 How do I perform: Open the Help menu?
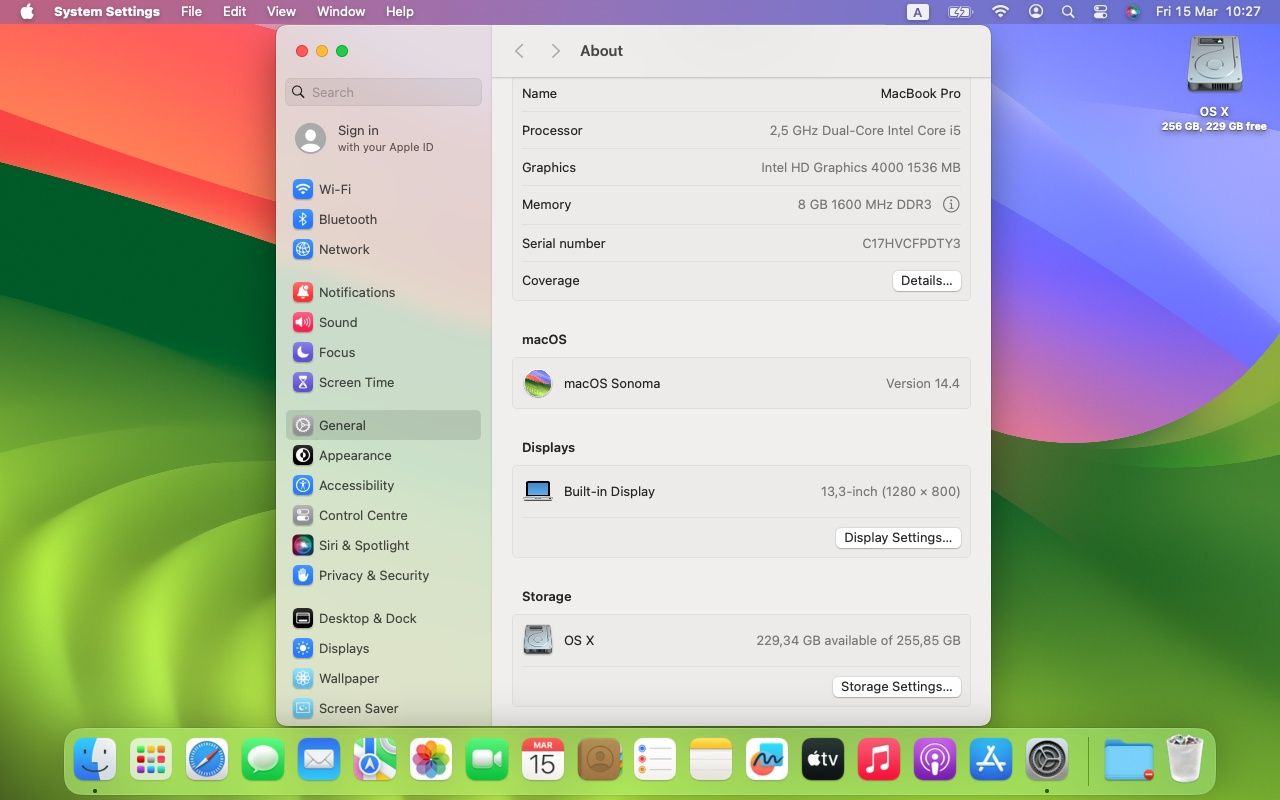pyautogui.click(x=400, y=12)
